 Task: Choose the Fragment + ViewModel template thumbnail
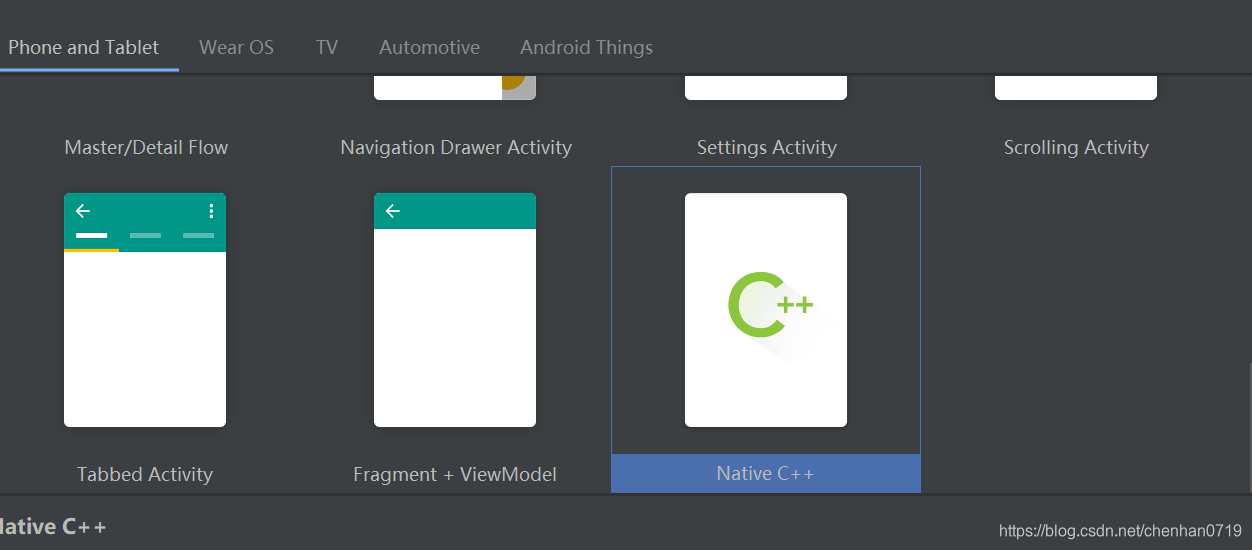coord(455,310)
